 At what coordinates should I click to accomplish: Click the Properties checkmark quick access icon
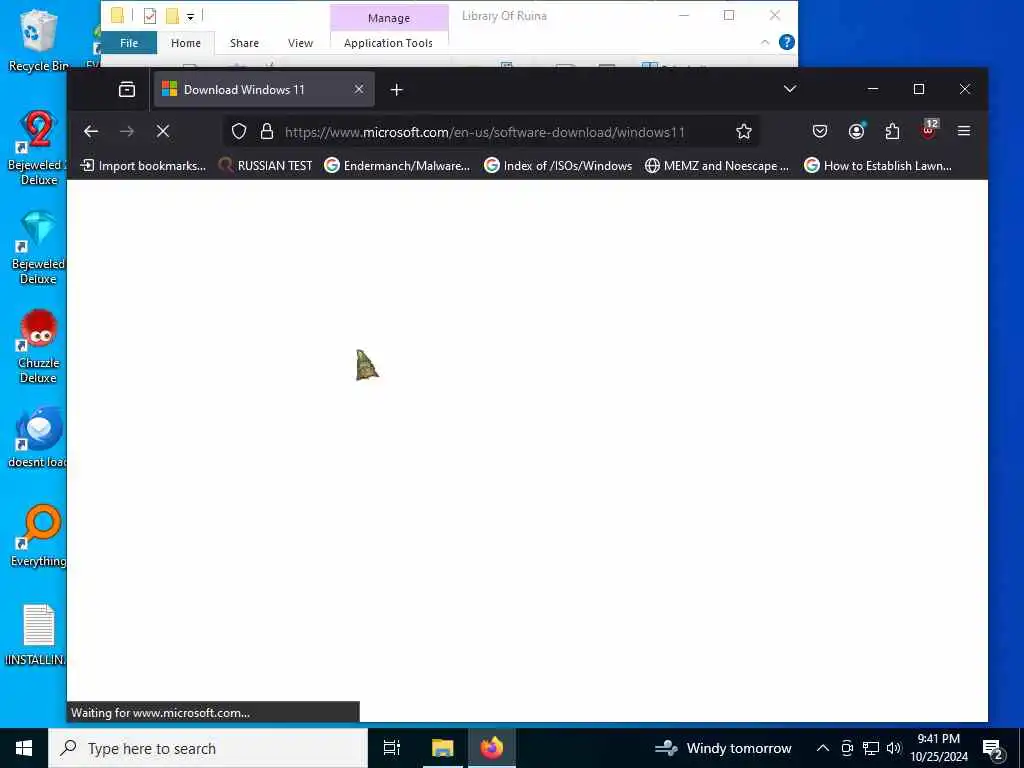[150, 16]
